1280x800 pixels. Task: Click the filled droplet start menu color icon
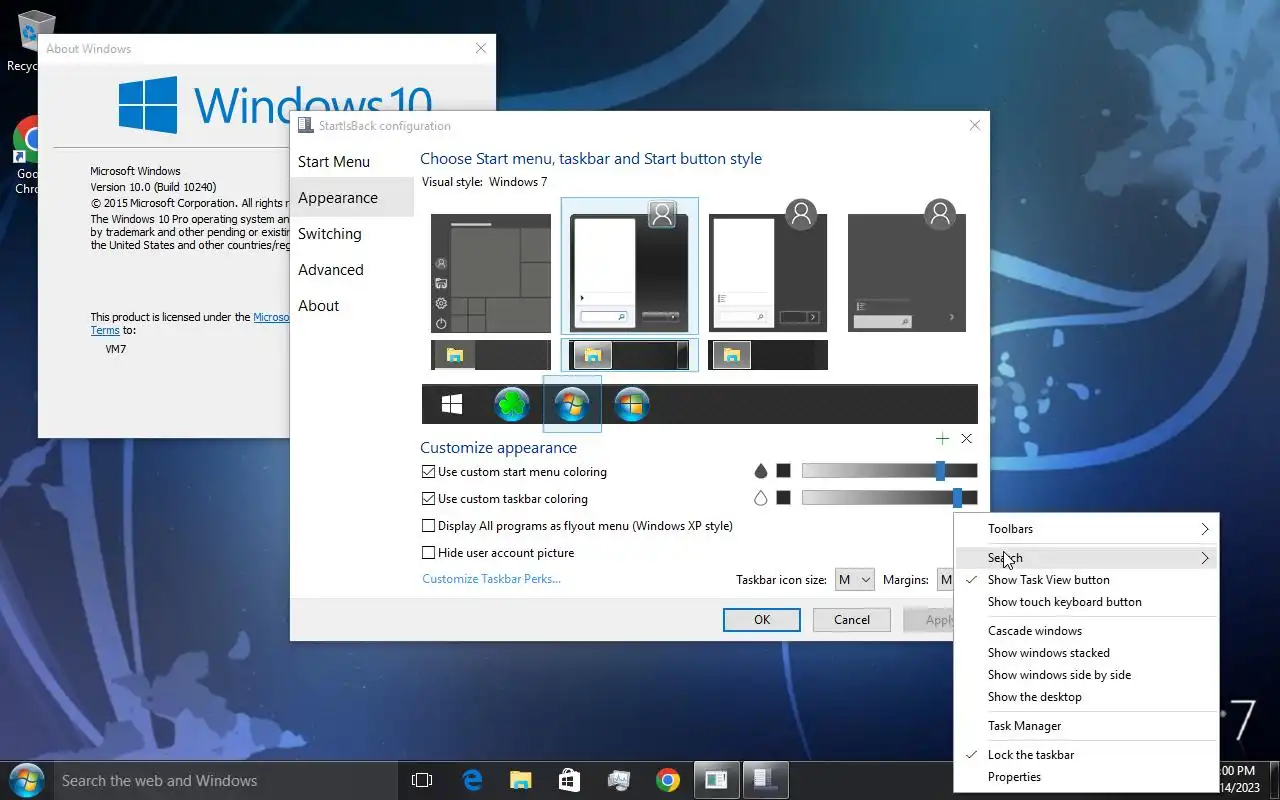[x=760, y=471]
